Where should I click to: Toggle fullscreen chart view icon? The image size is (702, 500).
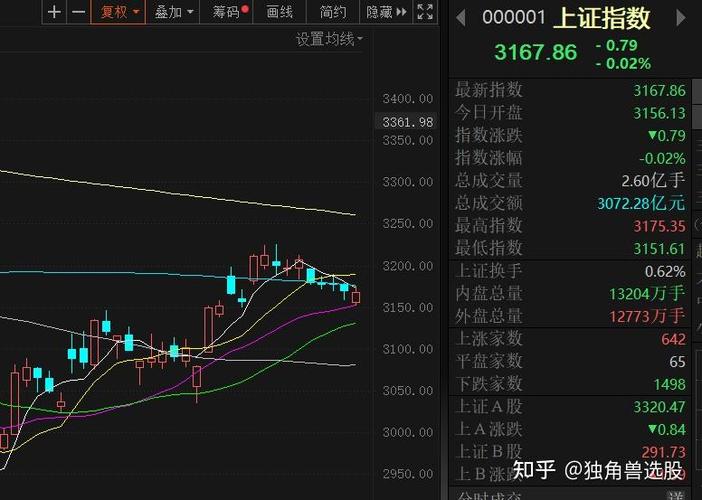(425, 12)
